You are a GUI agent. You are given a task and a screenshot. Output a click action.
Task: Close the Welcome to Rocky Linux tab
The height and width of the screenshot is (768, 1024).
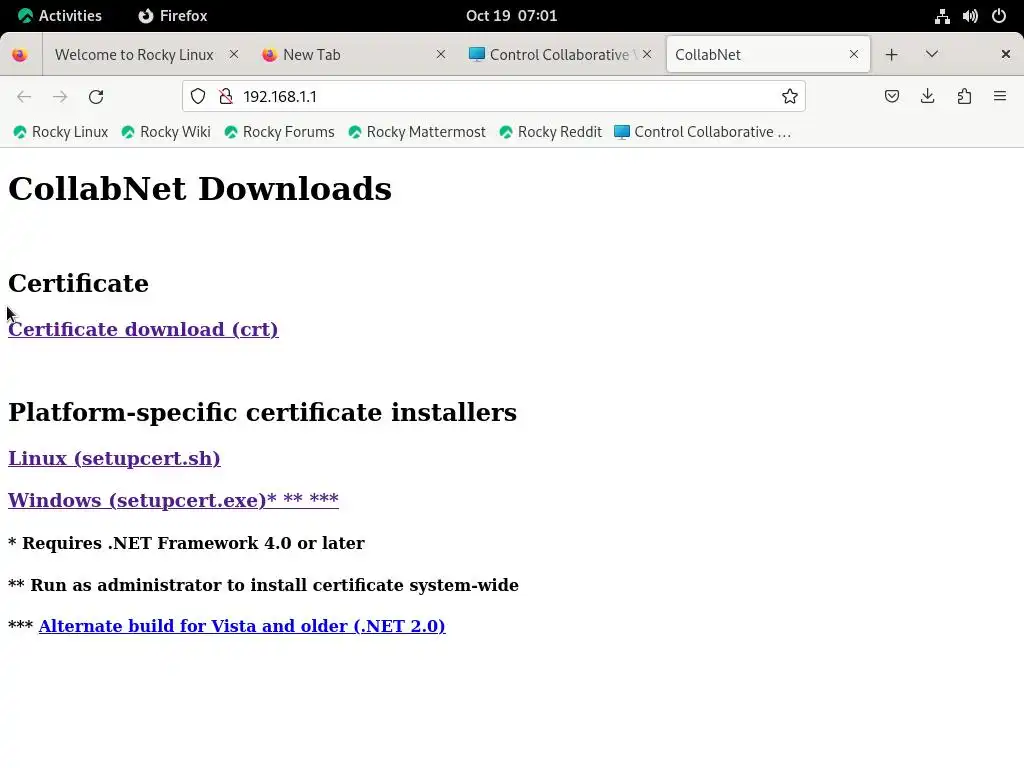pyautogui.click(x=234, y=54)
